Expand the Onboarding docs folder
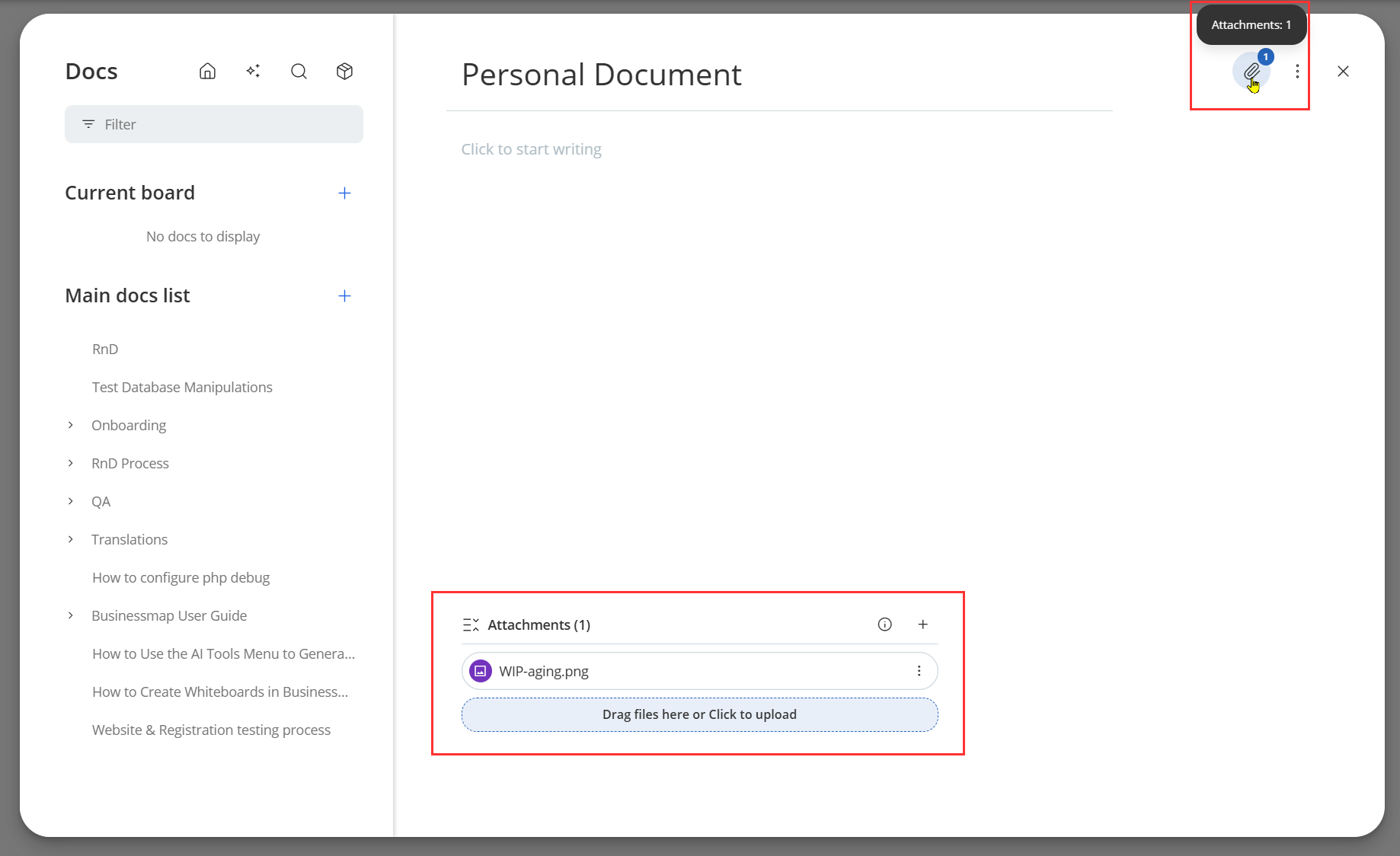The width and height of the screenshot is (1400, 856). [71, 425]
